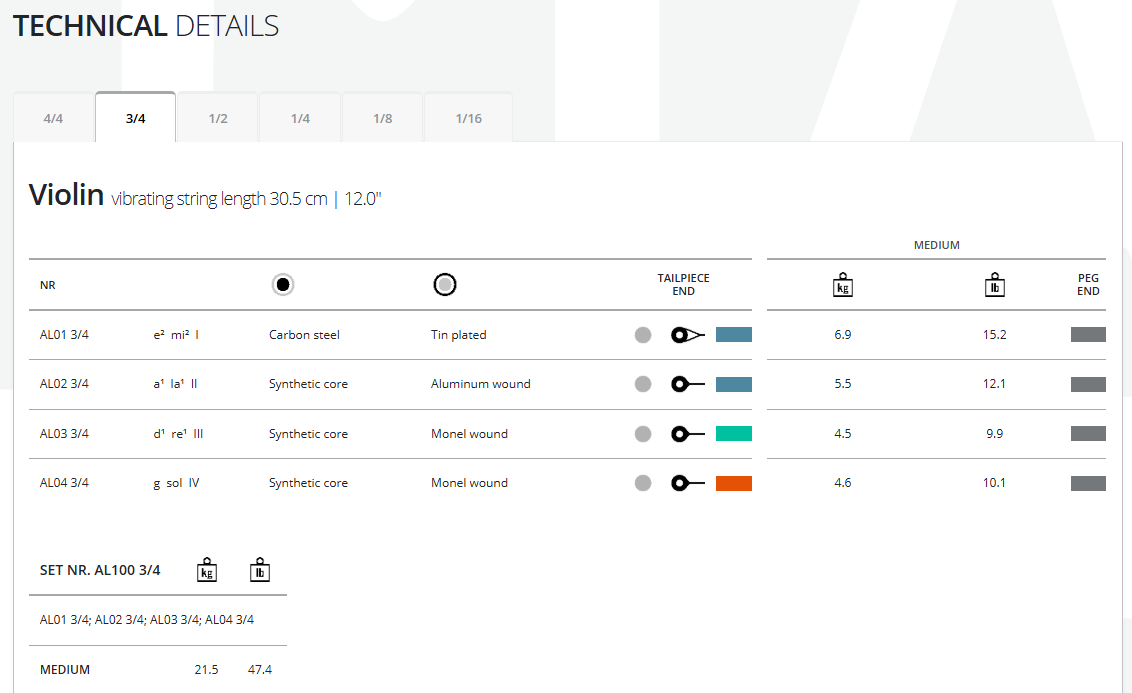Click the kg weight icon beside SET NR. AL100
This screenshot has width=1132, height=693.
(207, 570)
